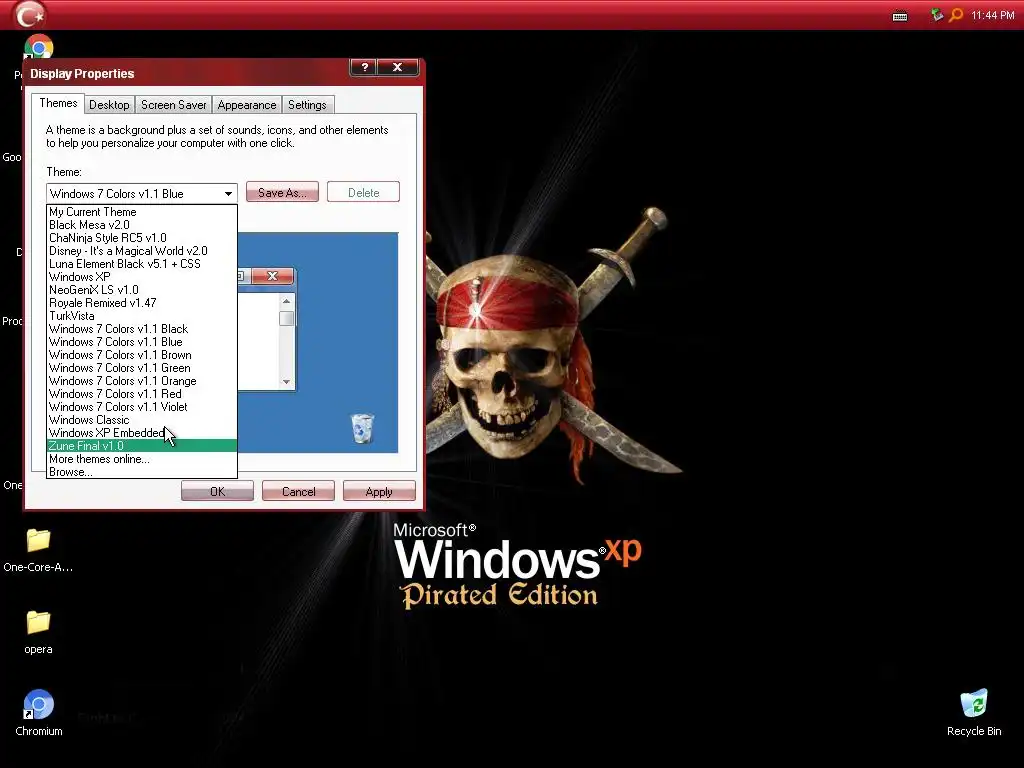Collapse the Theme combo box arrow
Viewport: 1024px width, 768px height.
pos(228,193)
